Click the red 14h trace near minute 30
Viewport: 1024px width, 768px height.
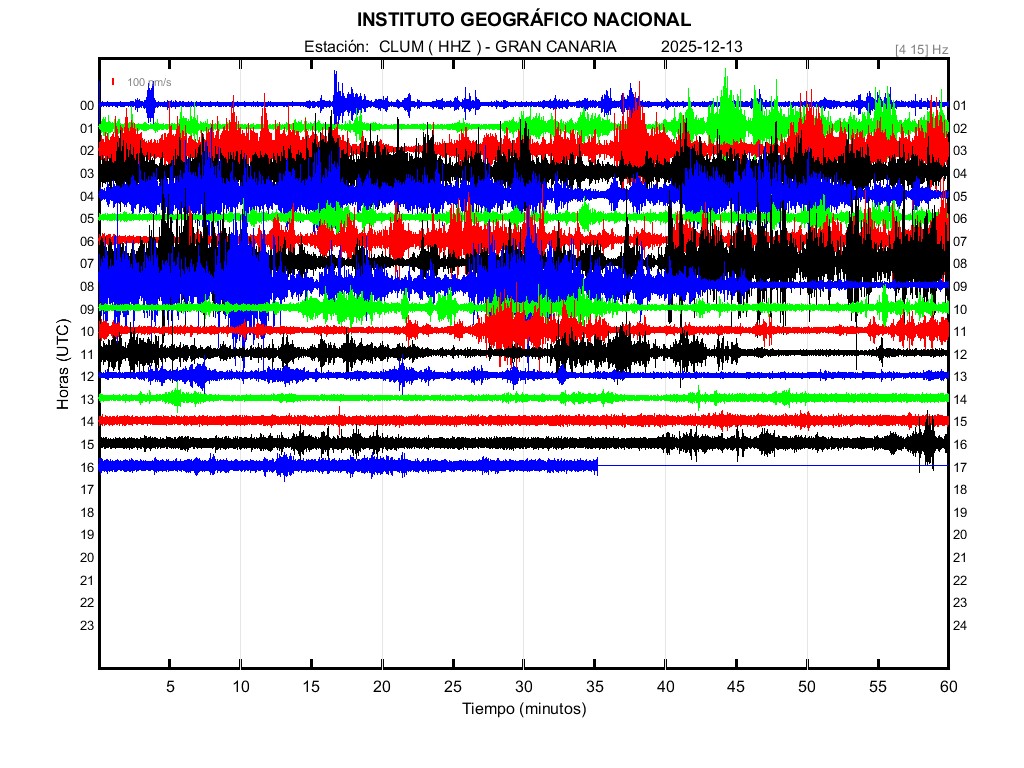523,420
